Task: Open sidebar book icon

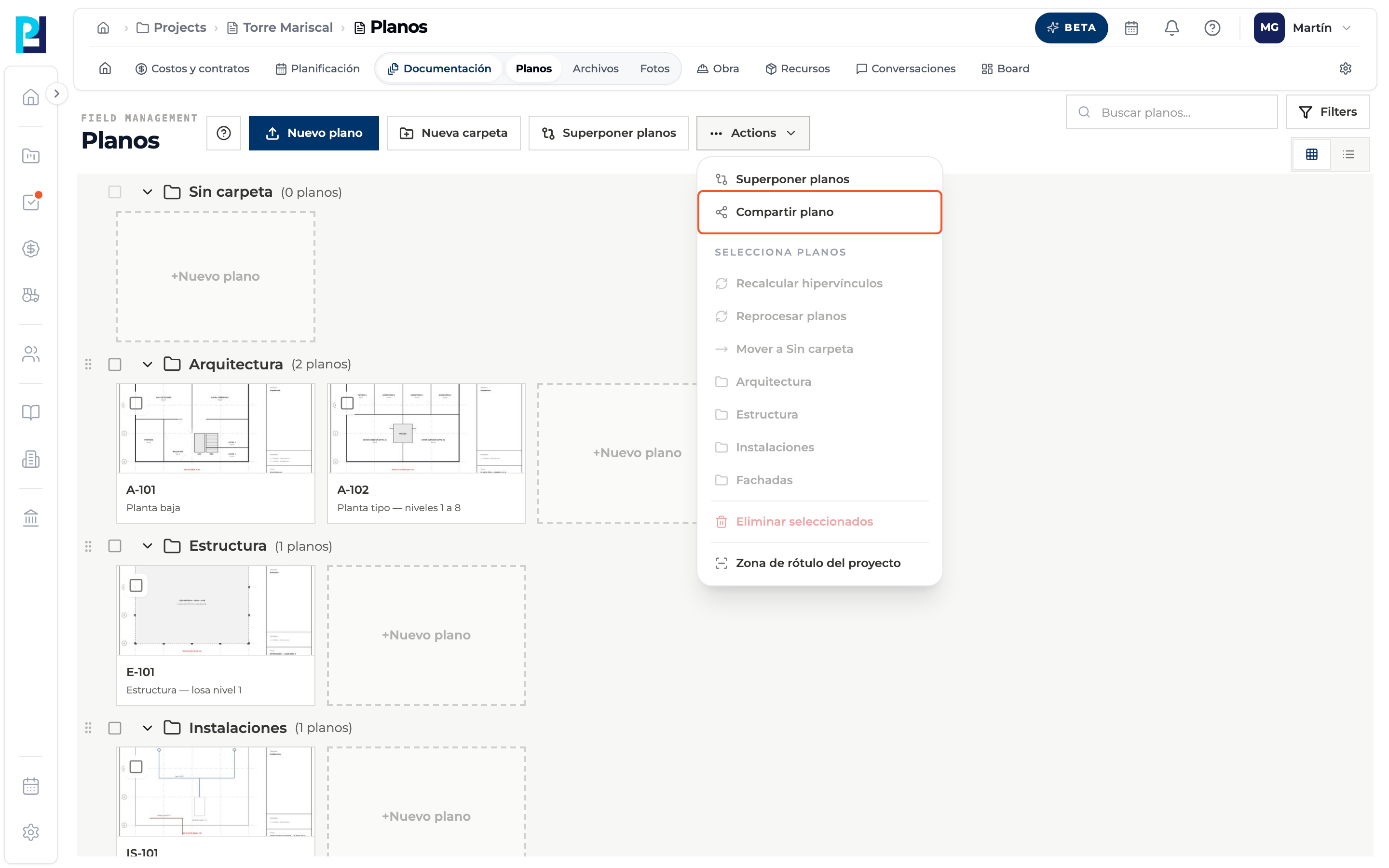Action: [x=30, y=412]
